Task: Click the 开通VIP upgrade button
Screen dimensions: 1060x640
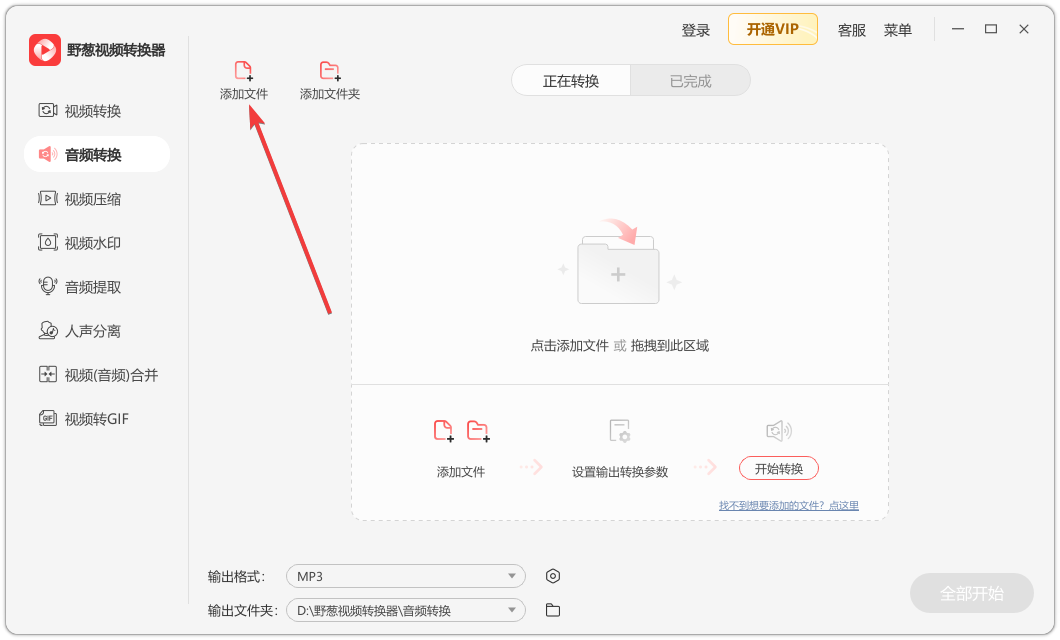Action: coord(772,29)
